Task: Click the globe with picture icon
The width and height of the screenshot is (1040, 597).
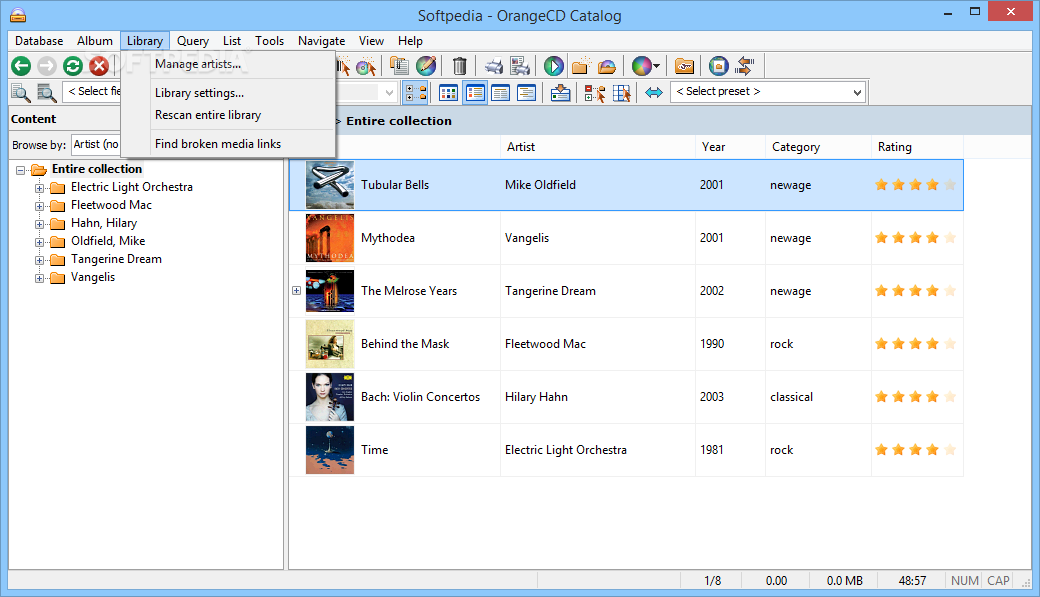Action: pyautogui.click(x=718, y=66)
